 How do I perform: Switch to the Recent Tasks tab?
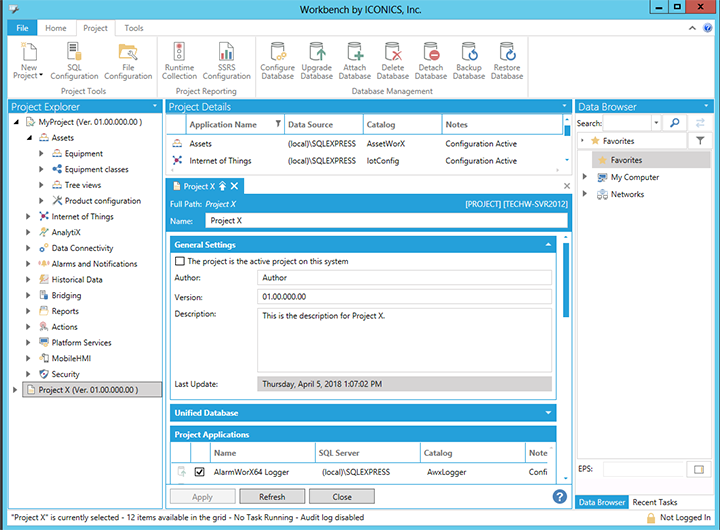tap(656, 502)
